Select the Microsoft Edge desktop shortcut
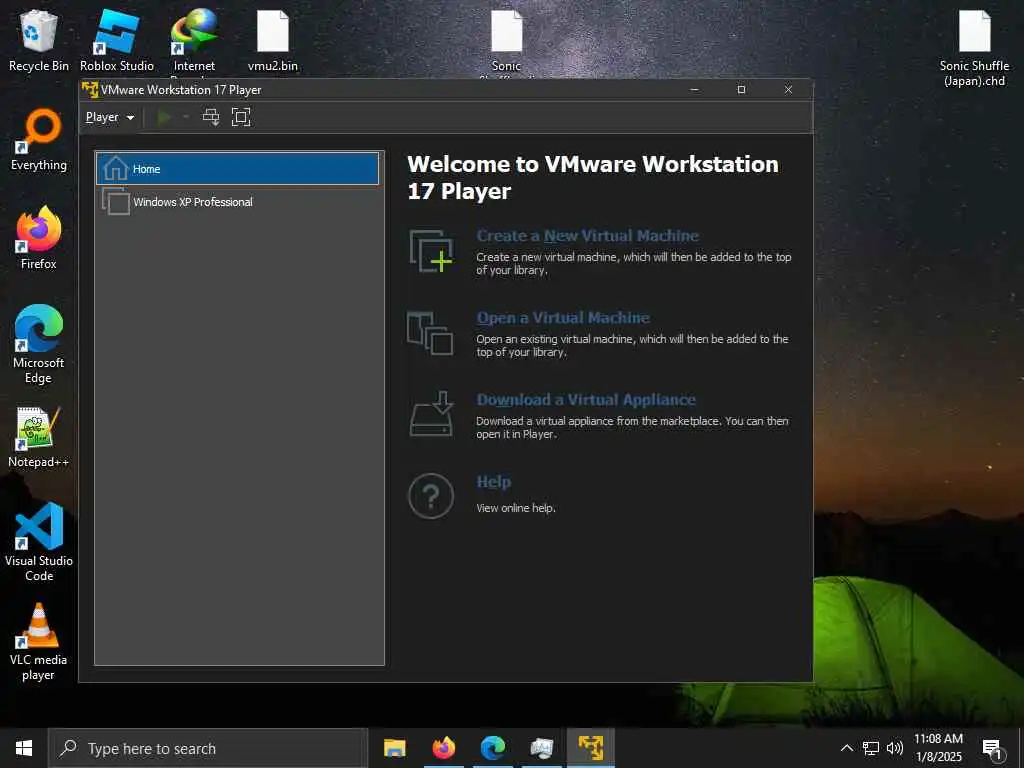 tap(39, 344)
